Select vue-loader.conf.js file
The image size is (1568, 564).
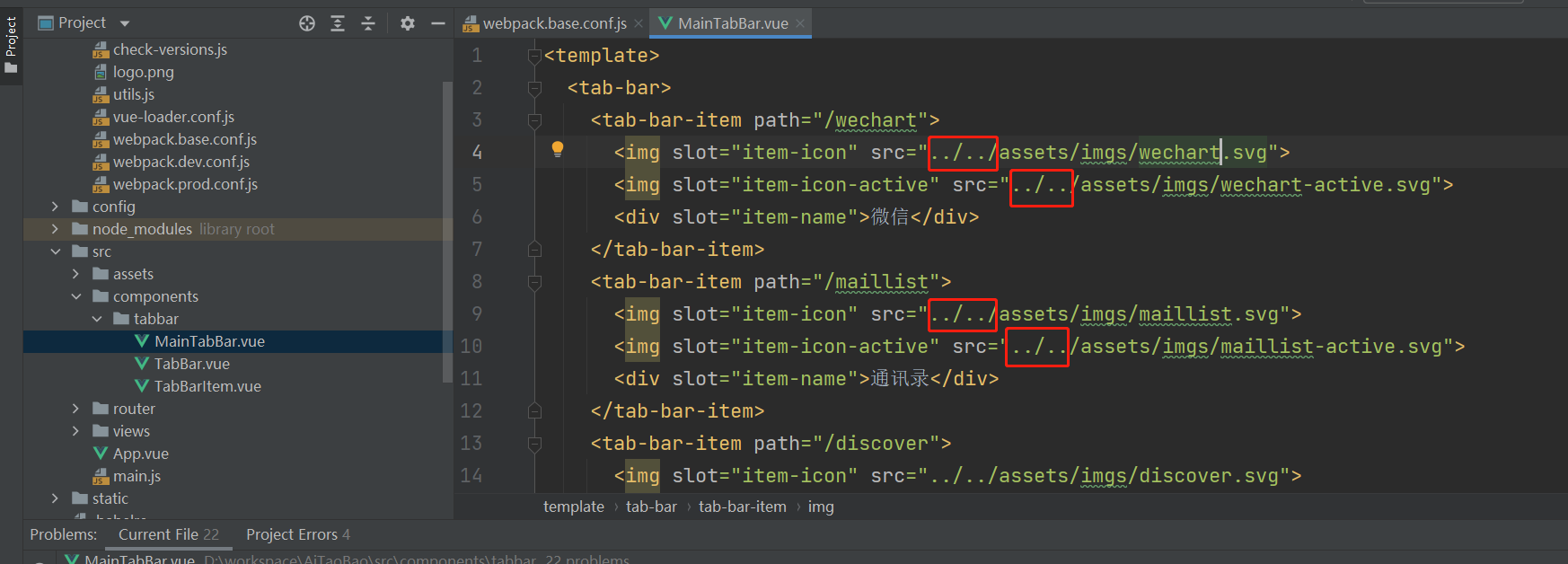pyautogui.click(x=173, y=117)
